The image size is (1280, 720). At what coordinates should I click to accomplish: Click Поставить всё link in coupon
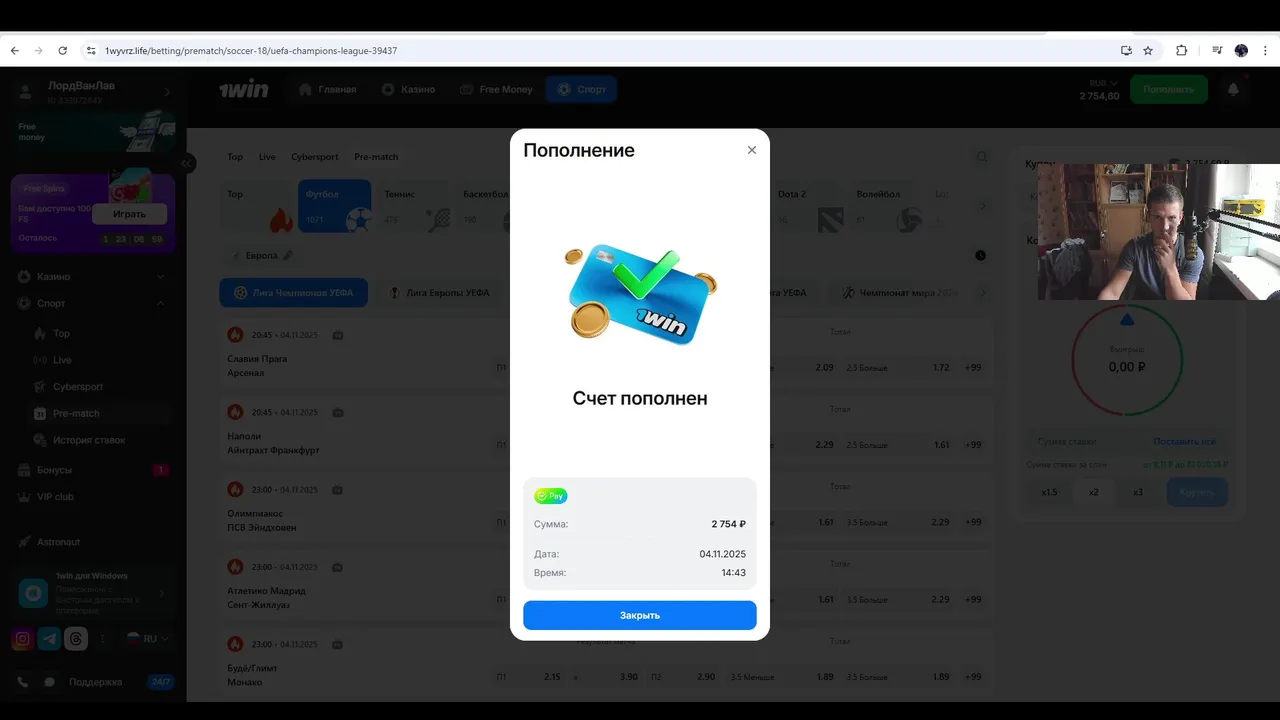pos(1184,441)
